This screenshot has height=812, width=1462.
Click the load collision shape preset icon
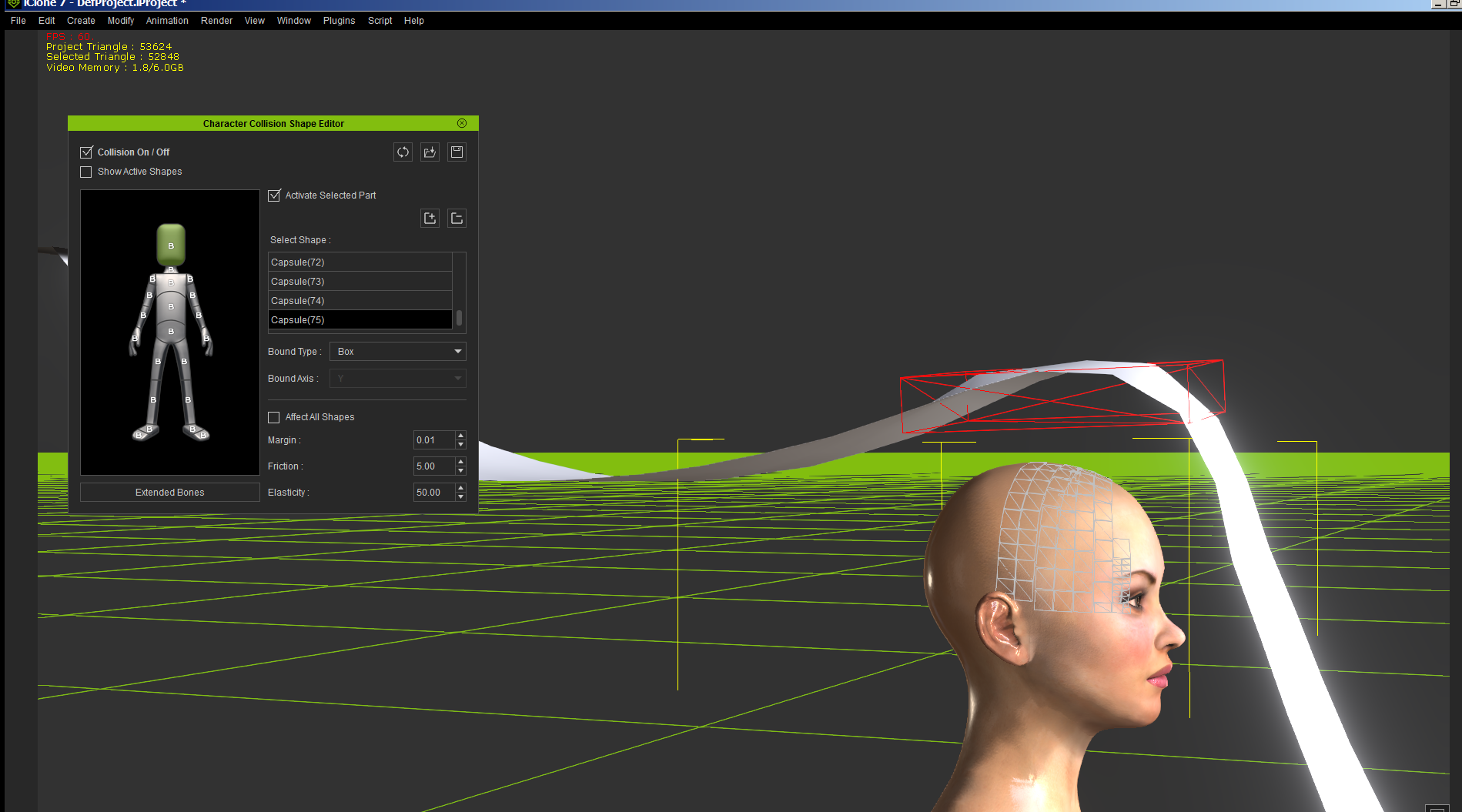[430, 152]
